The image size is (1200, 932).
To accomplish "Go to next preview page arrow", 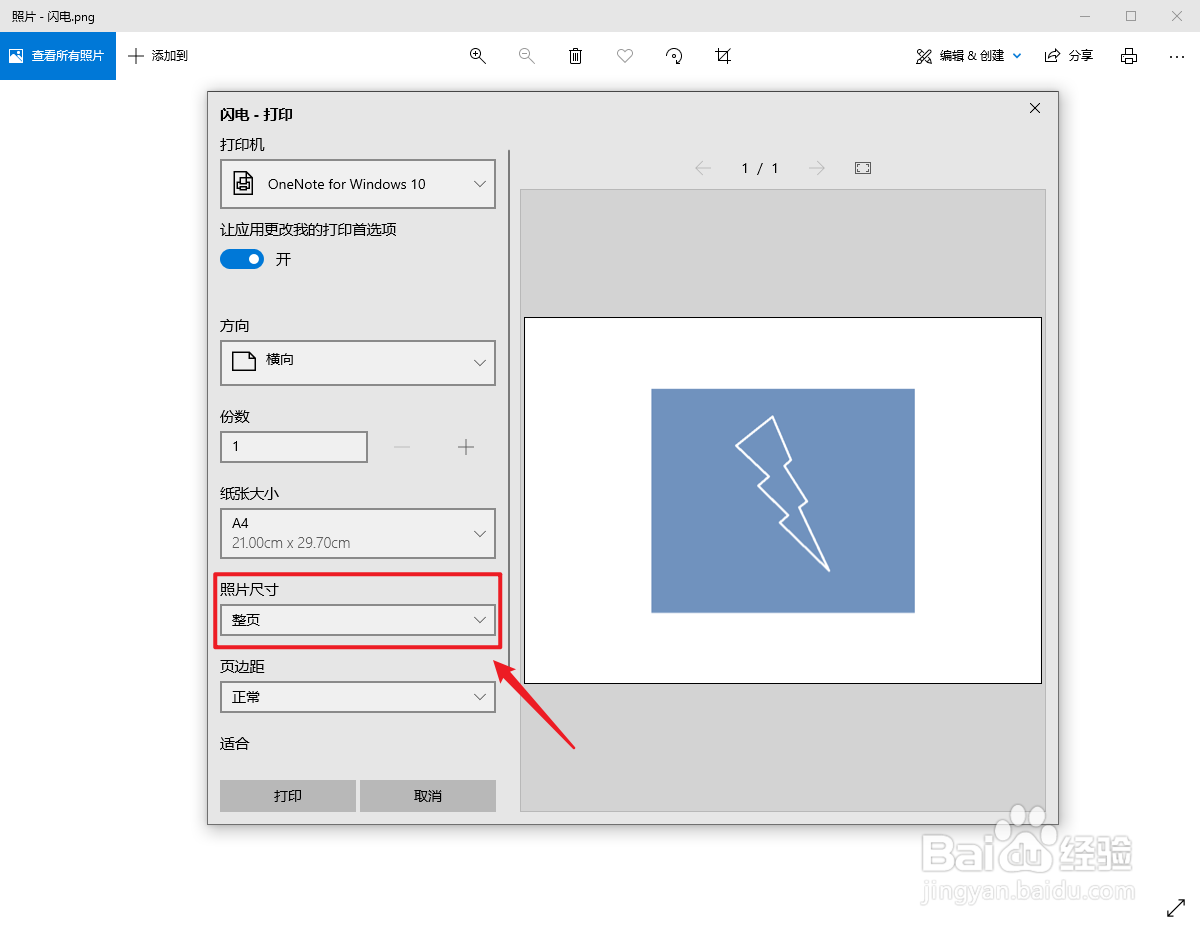I will pos(817,168).
